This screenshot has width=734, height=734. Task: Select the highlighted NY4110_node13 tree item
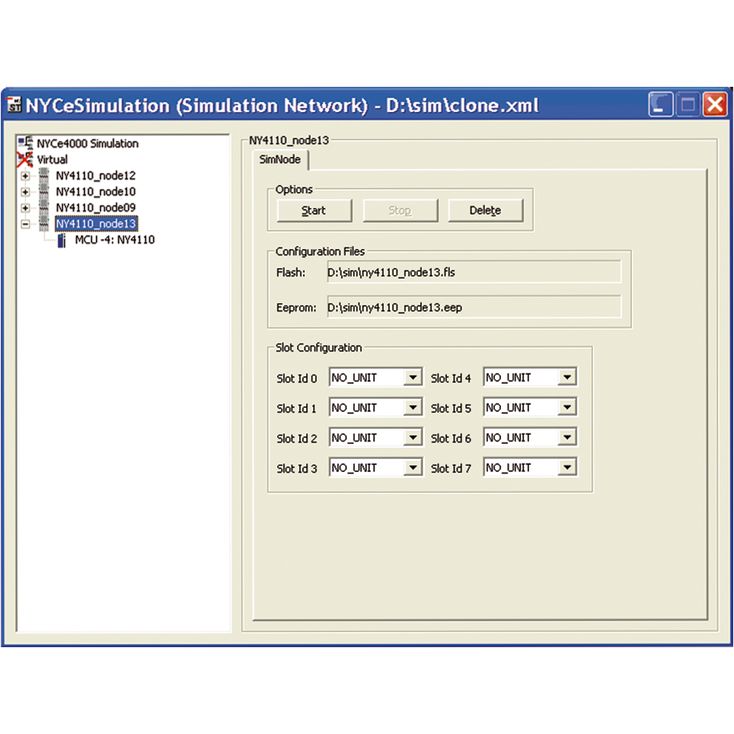[x=96, y=224]
